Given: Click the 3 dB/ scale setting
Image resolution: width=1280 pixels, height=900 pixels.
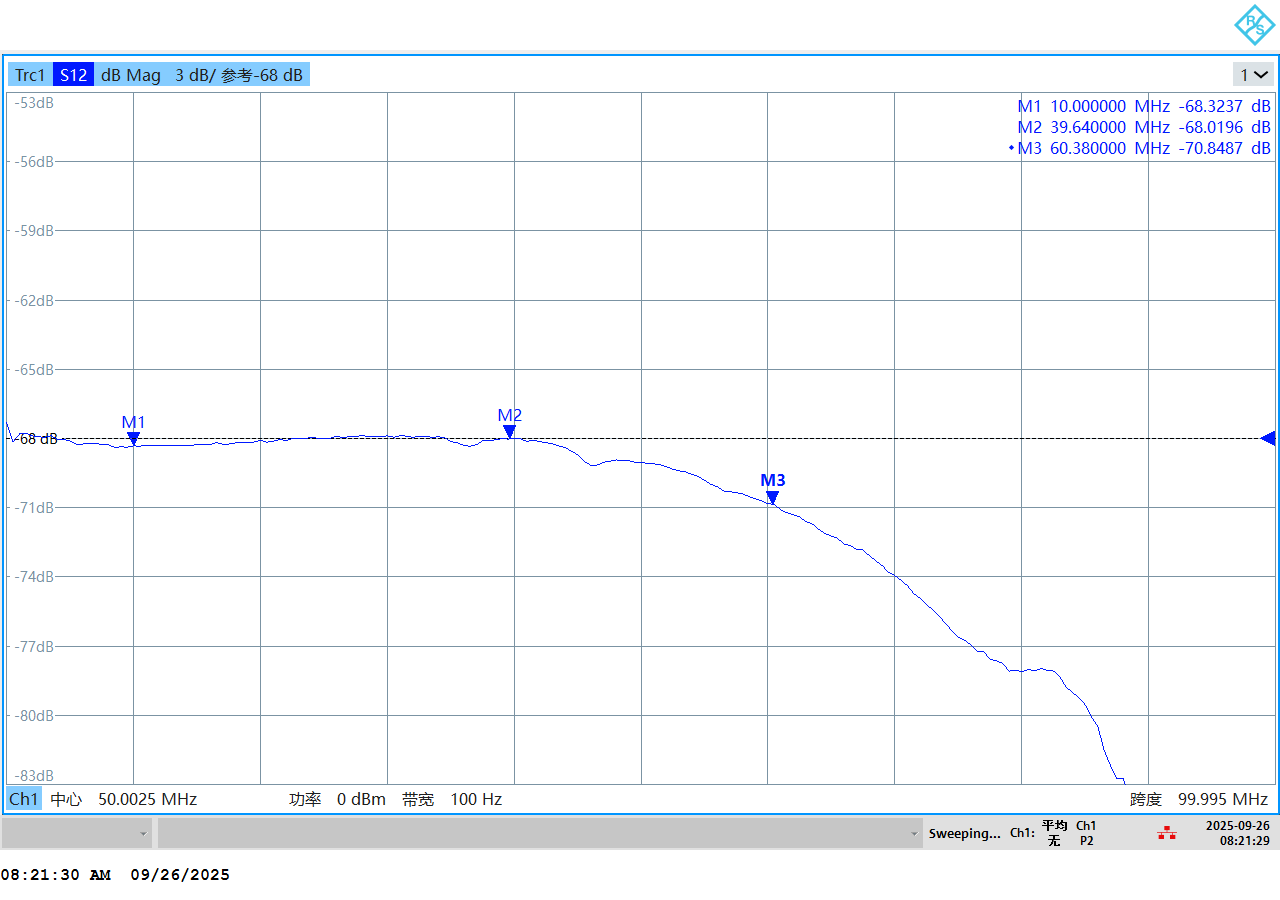Looking at the screenshot, I should (x=193, y=75).
